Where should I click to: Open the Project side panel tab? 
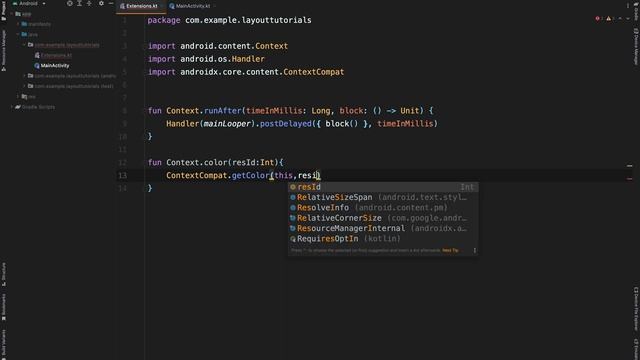(4, 11)
